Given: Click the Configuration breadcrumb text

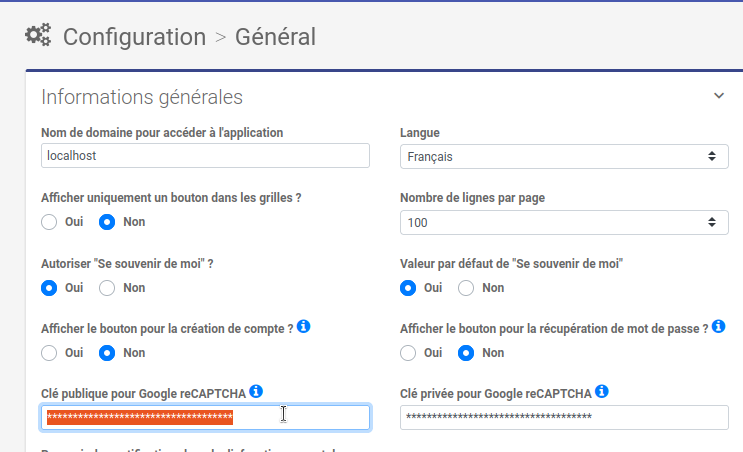Looking at the screenshot, I should [135, 37].
